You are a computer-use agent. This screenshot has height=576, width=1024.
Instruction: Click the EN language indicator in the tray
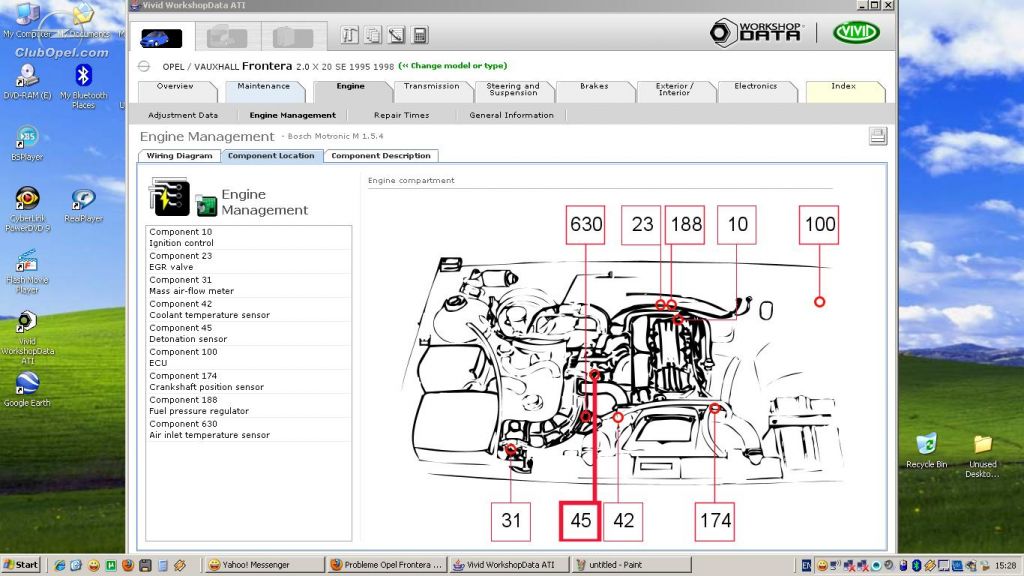(x=807, y=565)
